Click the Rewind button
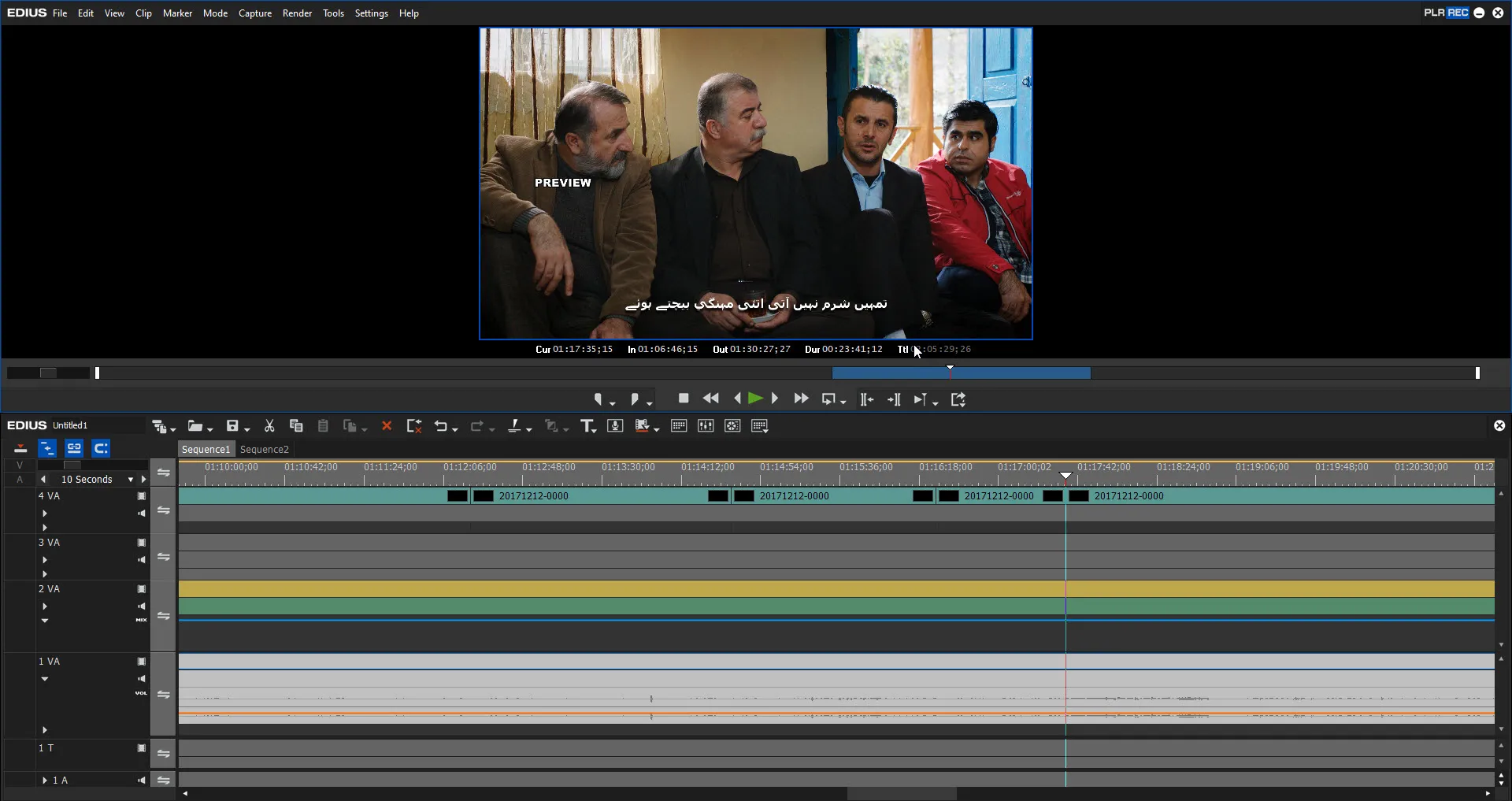Image resolution: width=1512 pixels, height=801 pixels. [710, 399]
